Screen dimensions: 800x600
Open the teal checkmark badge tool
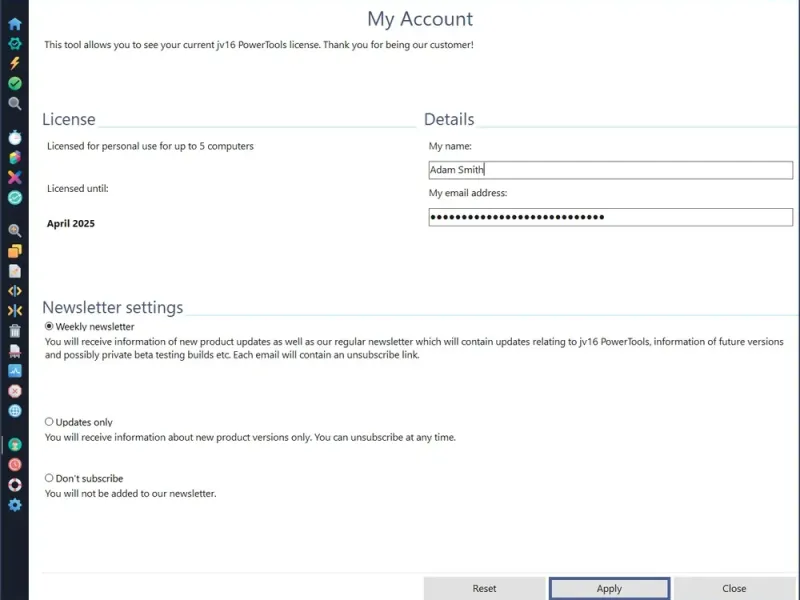coord(15,197)
